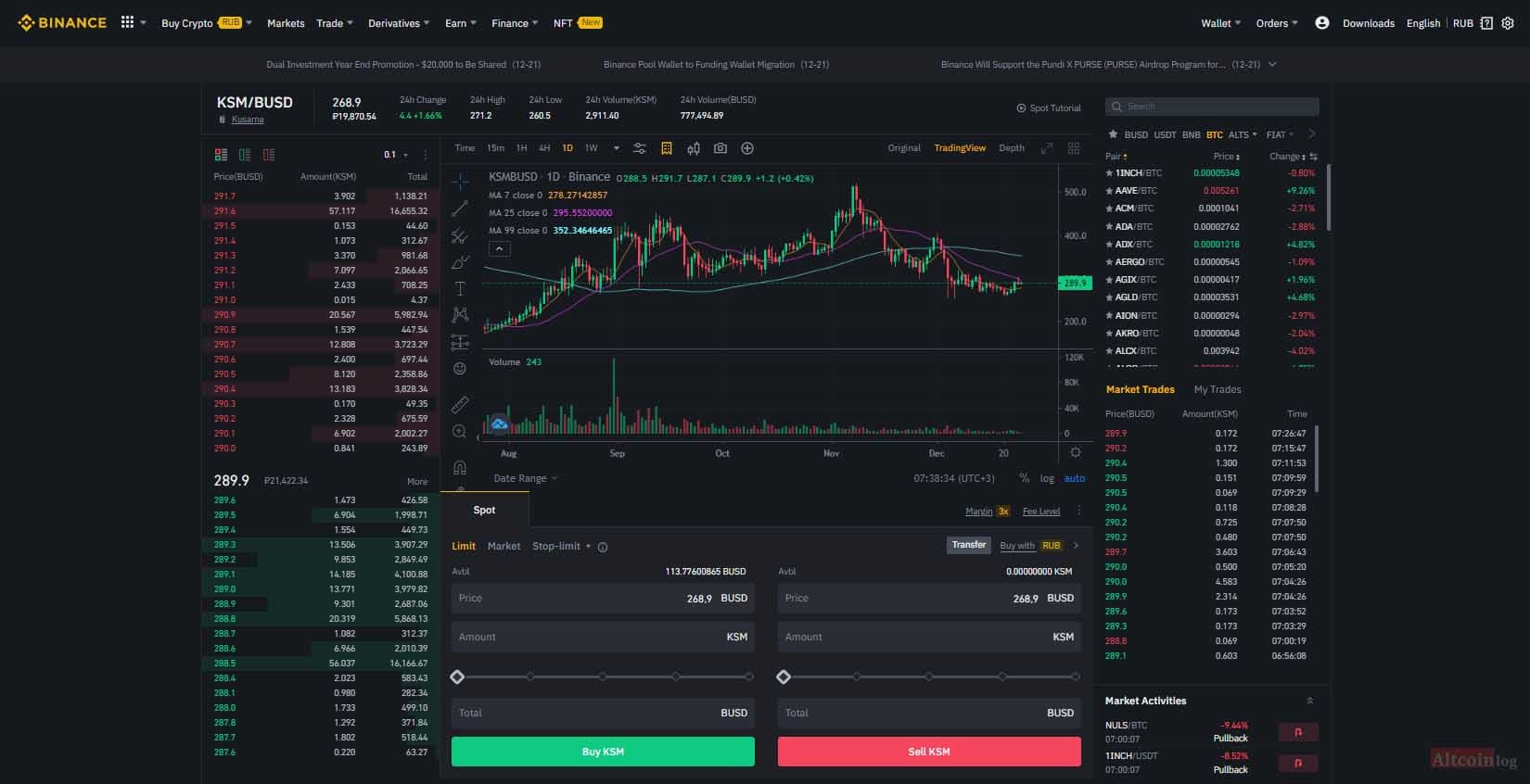The width and height of the screenshot is (1530, 784).
Task: Click the Buy KSM button
Action: click(x=603, y=752)
